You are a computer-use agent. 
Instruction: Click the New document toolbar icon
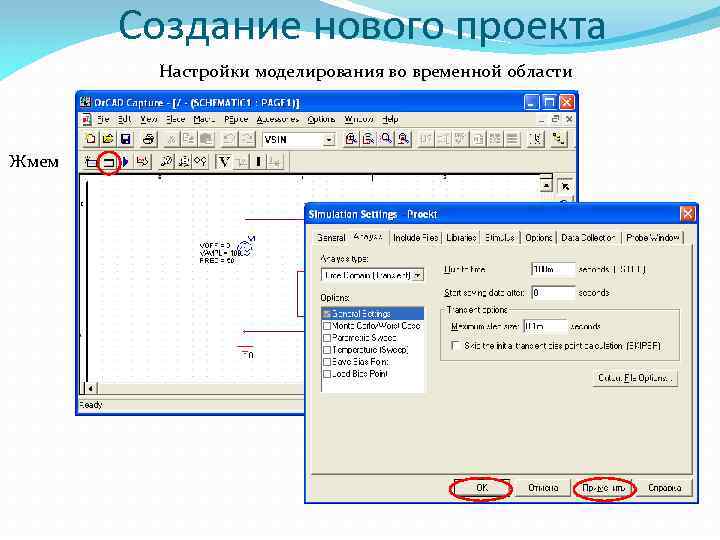click(x=90, y=139)
